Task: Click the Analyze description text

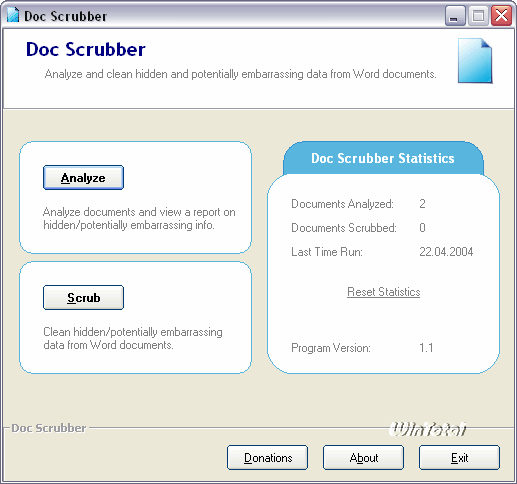Action: 139,218
